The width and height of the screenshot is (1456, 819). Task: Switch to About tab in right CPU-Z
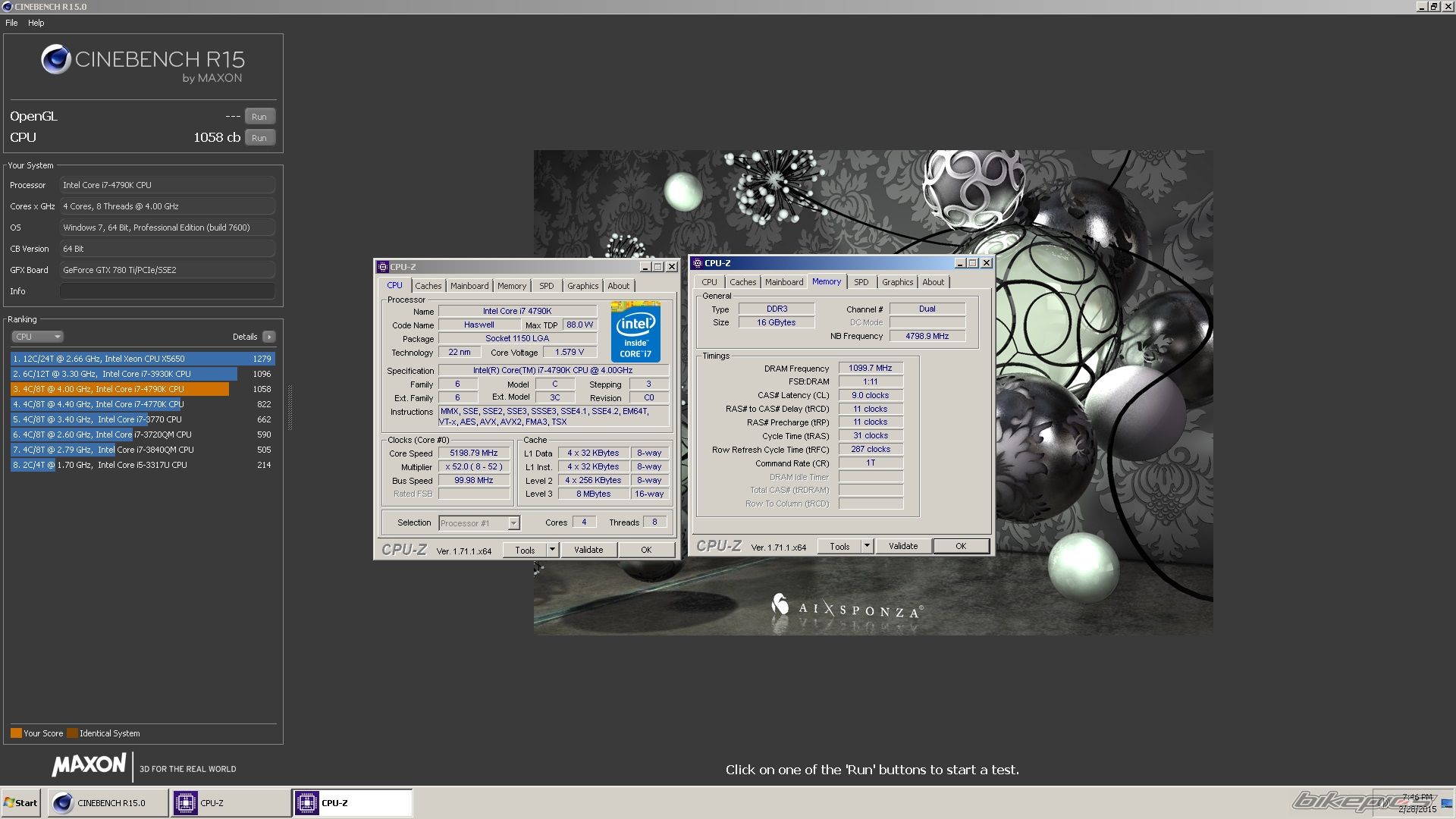(934, 282)
